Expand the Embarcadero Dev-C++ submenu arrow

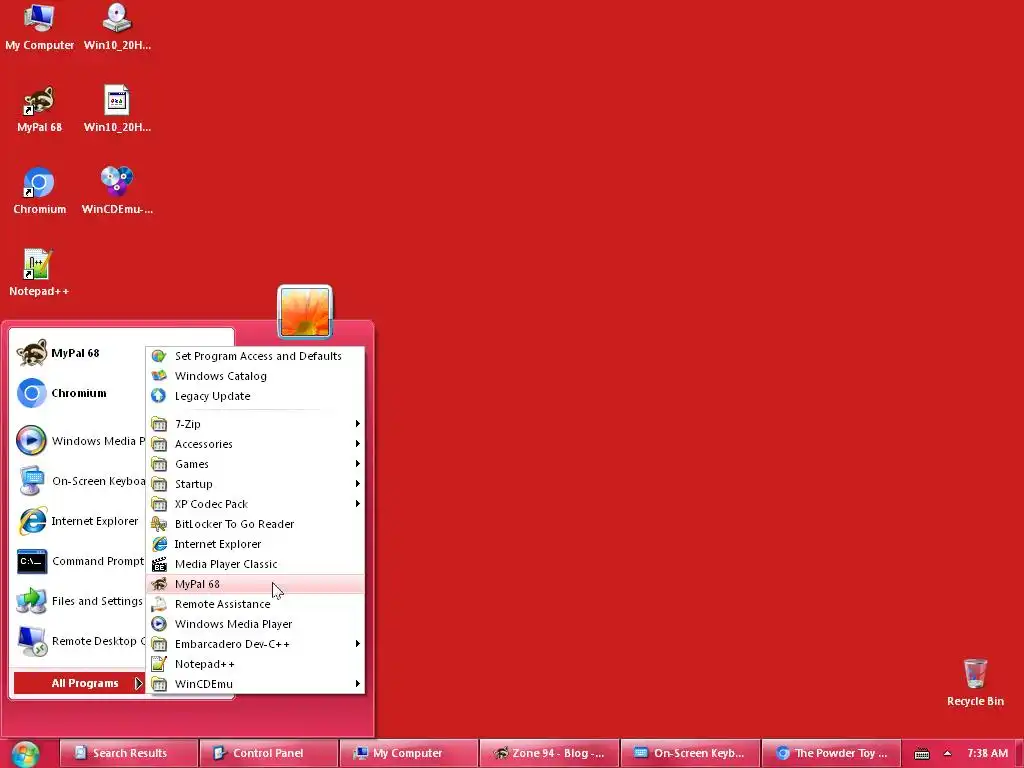tap(358, 644)
